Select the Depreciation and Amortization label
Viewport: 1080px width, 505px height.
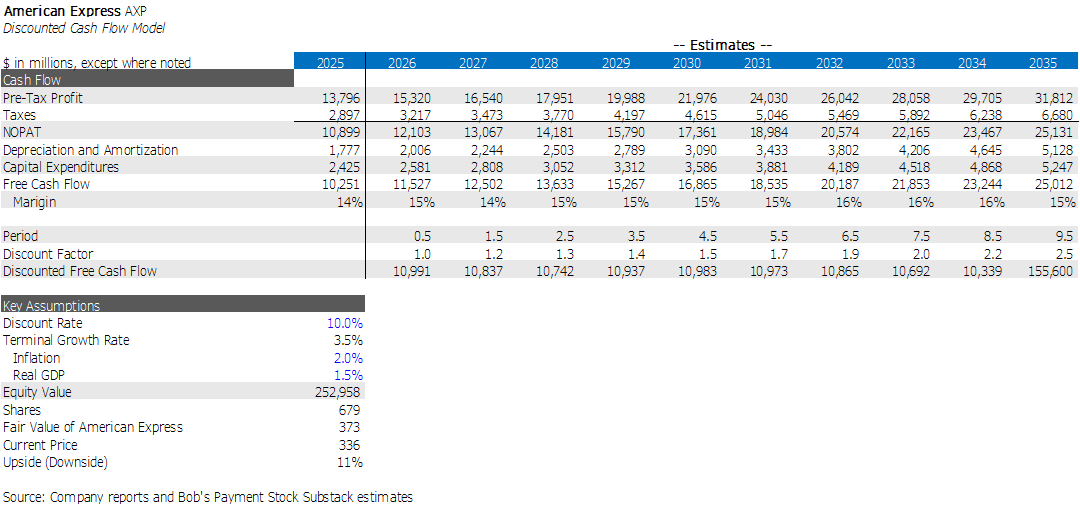click(90, 150)
